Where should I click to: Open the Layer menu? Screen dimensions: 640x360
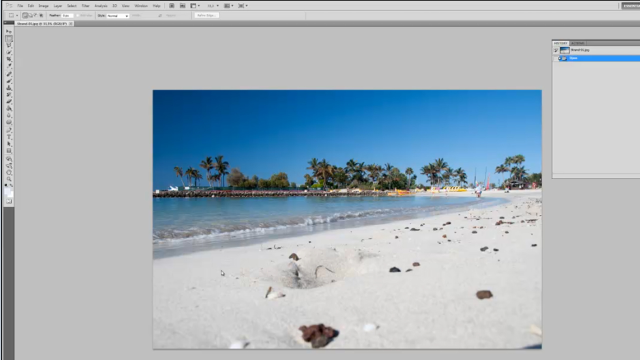(x=58, y=6)
